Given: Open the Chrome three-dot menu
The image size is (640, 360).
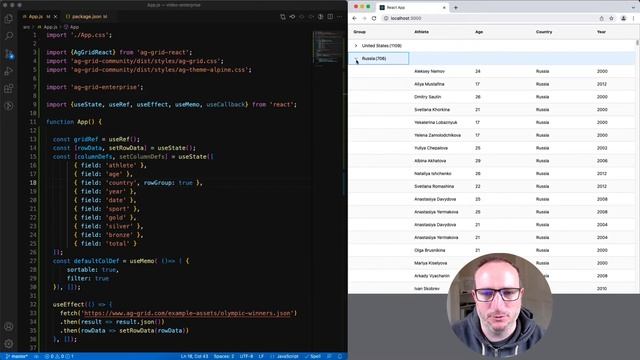Looking at the screenshot, I should 634,18.
